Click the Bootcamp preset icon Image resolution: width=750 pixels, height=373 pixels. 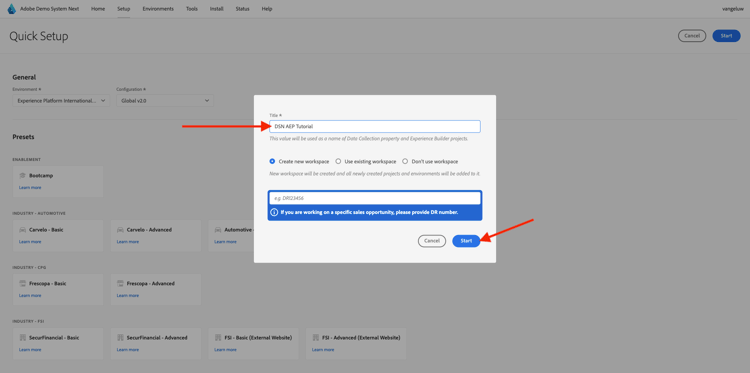pos(22,176)
